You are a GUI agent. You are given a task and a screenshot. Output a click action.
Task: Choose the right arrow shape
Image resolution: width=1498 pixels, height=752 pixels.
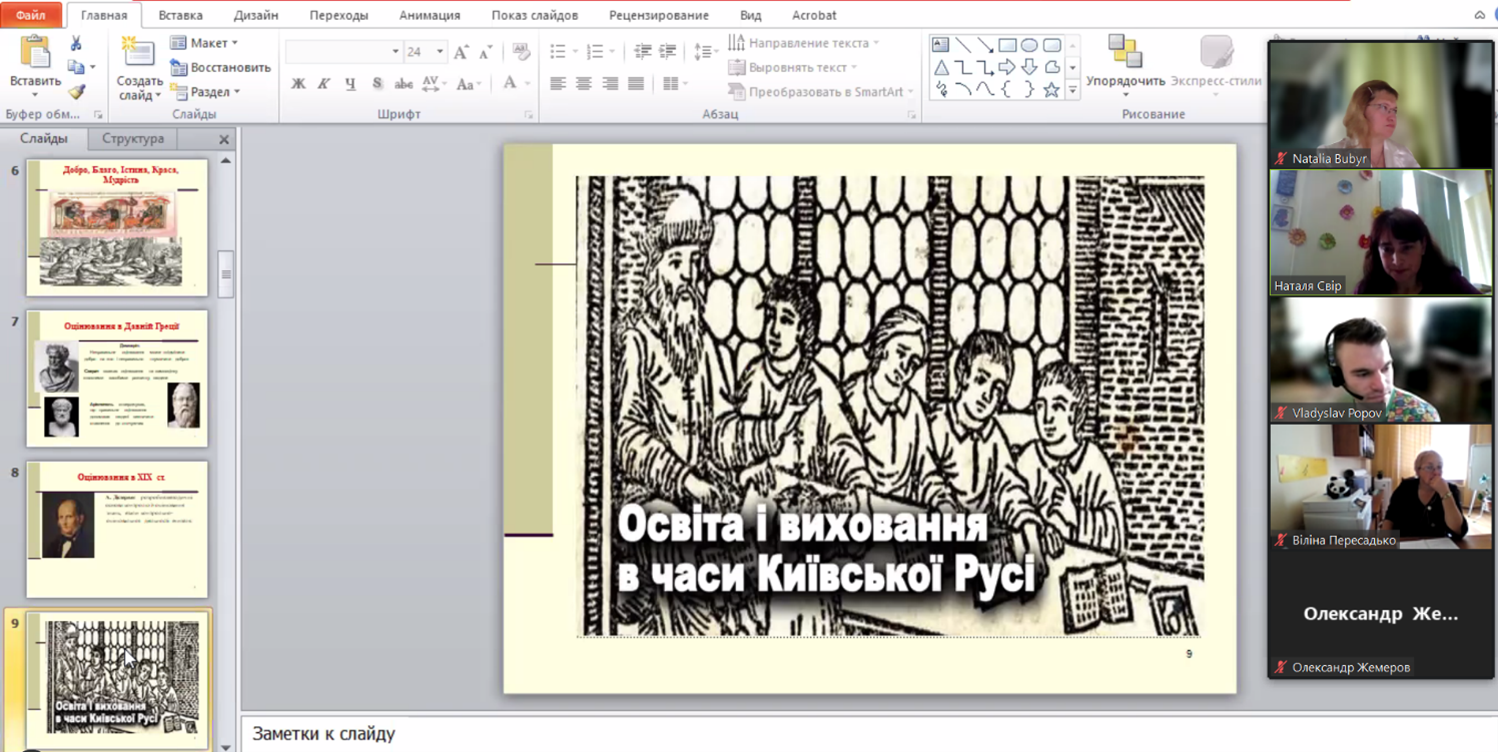[x=1007, y=68]
